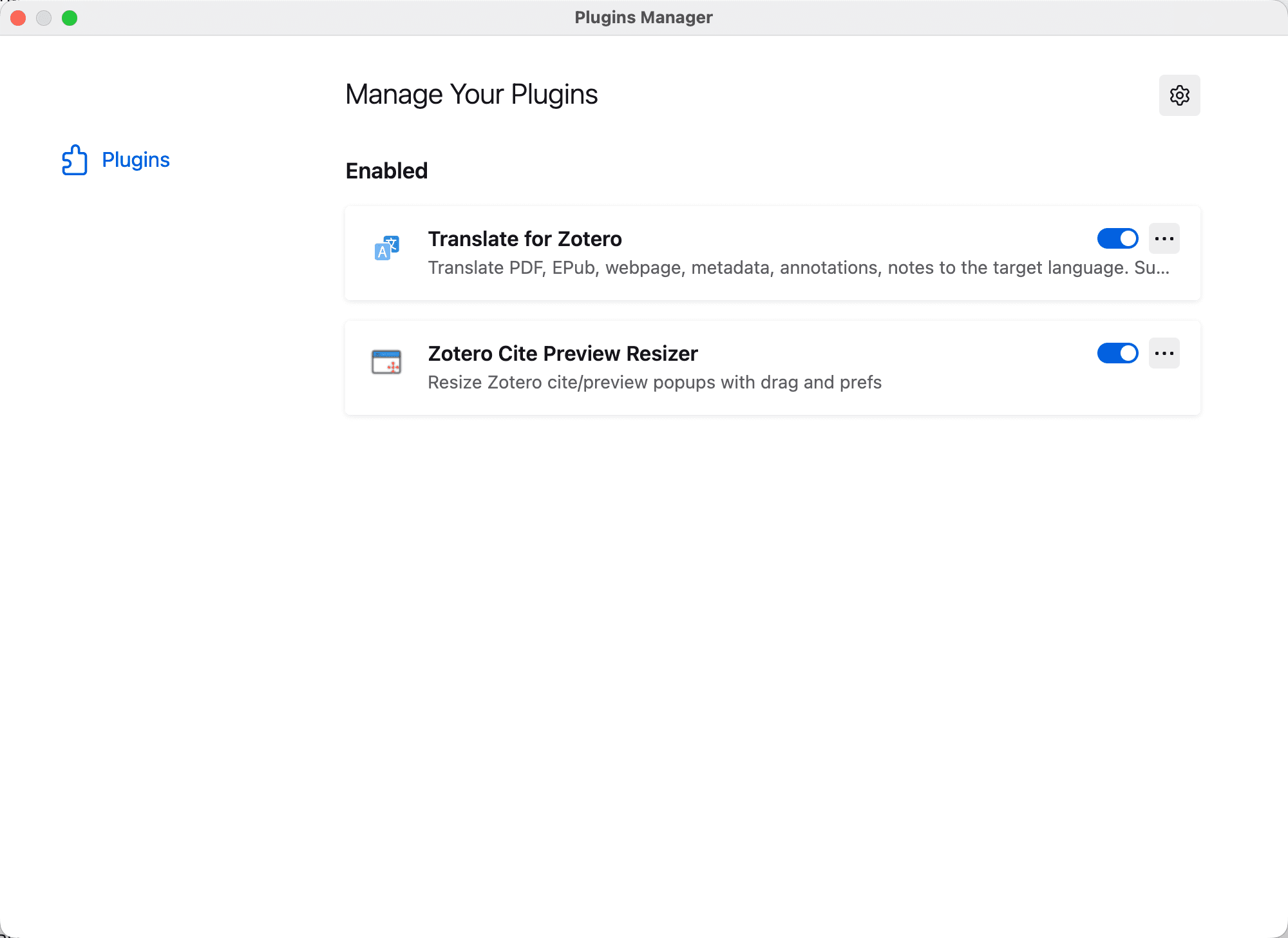The image size is (1288, 938).
Task: Click the Plugins puzzle piece icon
Action: point(75,160)
